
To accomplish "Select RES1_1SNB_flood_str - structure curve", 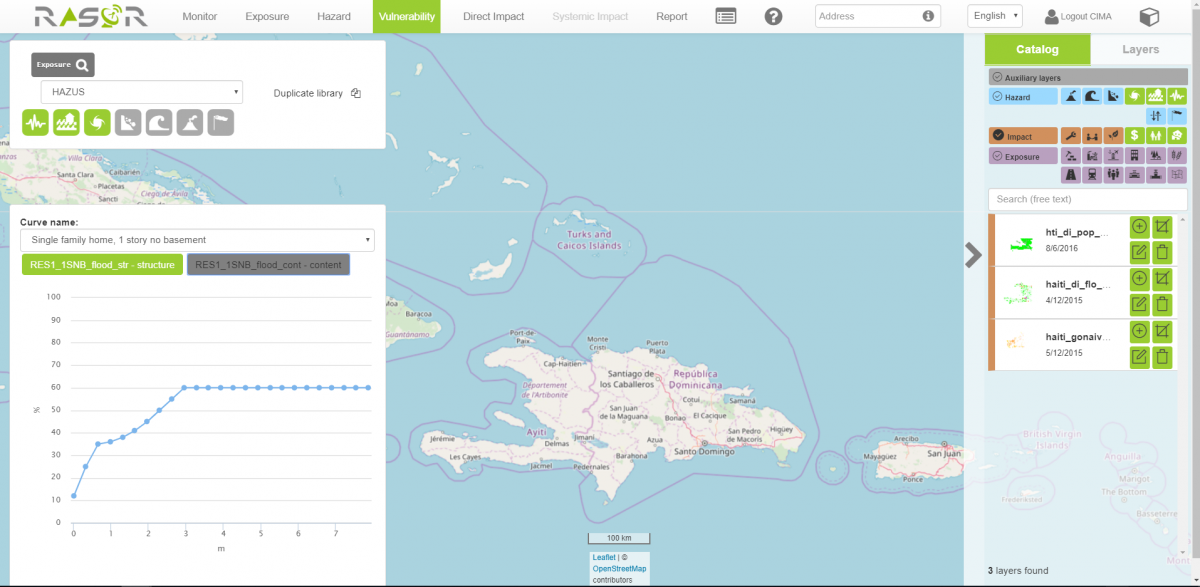I will pyautogui.click(x=101, y=265).
